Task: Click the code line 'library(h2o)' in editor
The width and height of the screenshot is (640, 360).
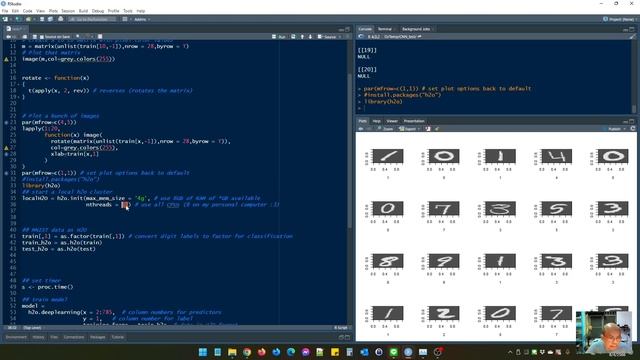Action: click(41, 186)
